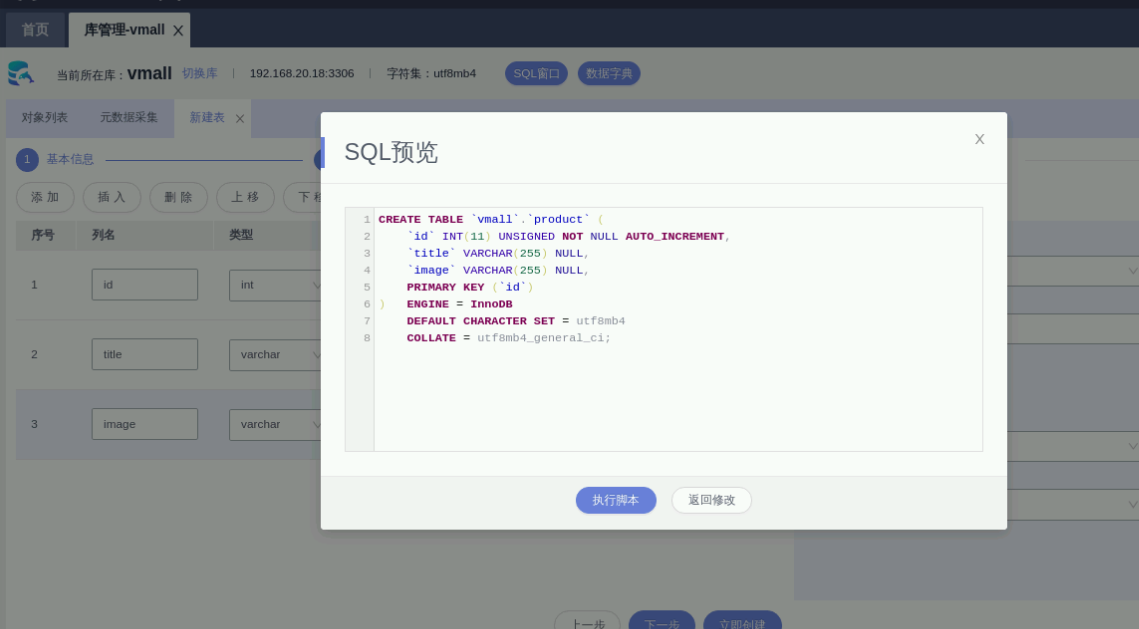Click the COLLATE utf8mb4_general_ci line
1139x629 pixels.
tap(508, 338)
